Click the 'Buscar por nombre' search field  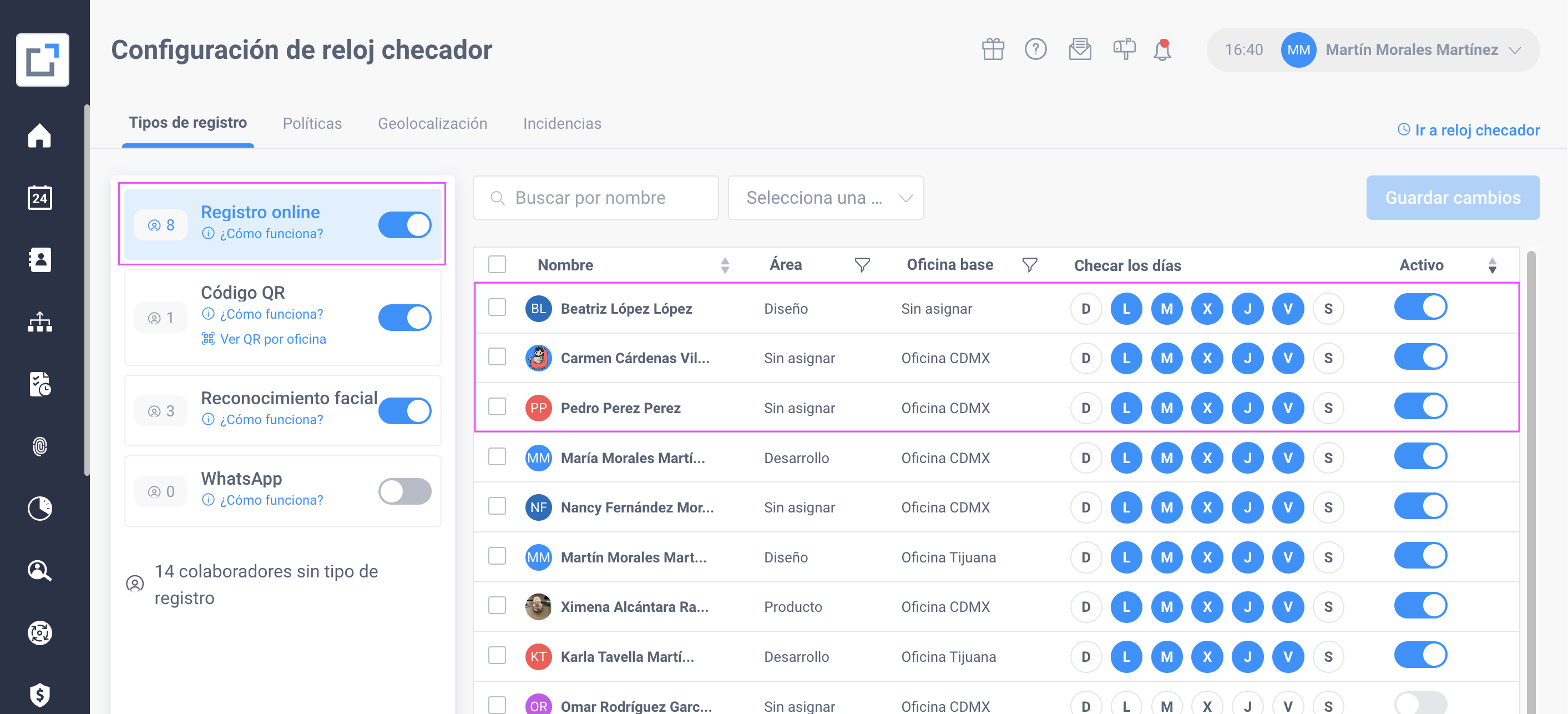596,198
